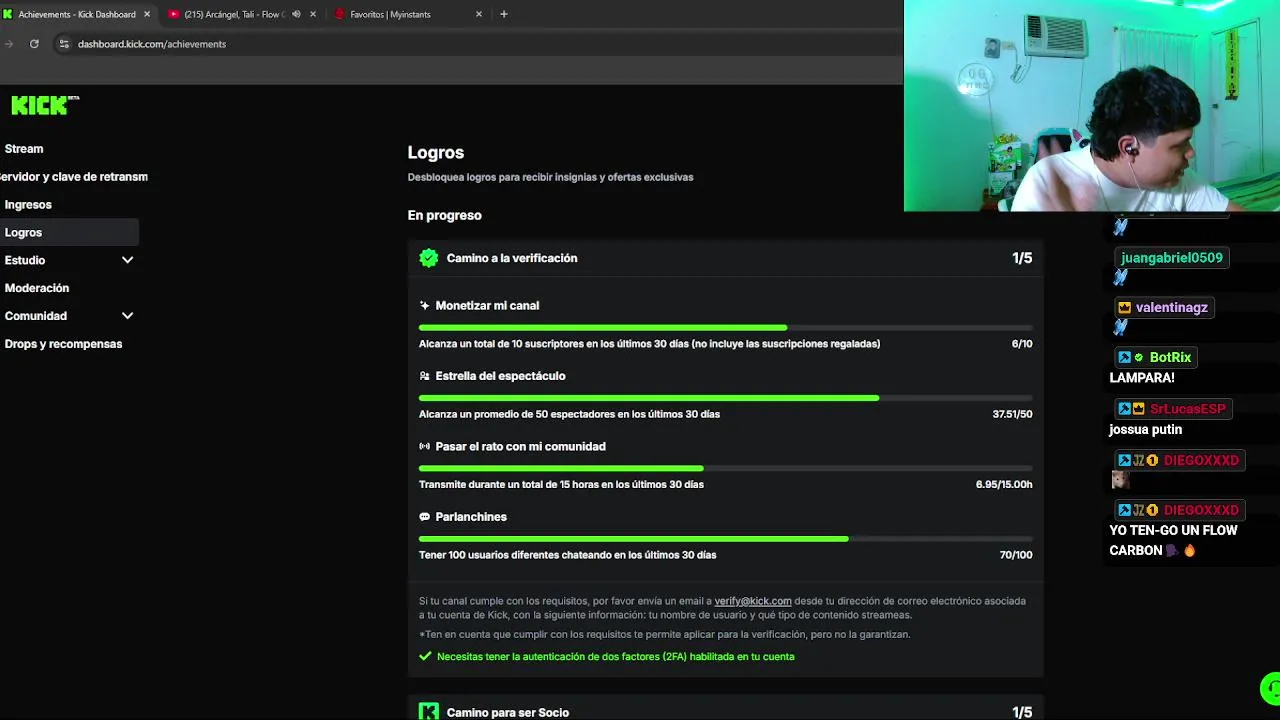The width and height of the screenshot is (1280, 720).
Task: Click the broadcast icon beside Pasar el rato
Action: 425,446
